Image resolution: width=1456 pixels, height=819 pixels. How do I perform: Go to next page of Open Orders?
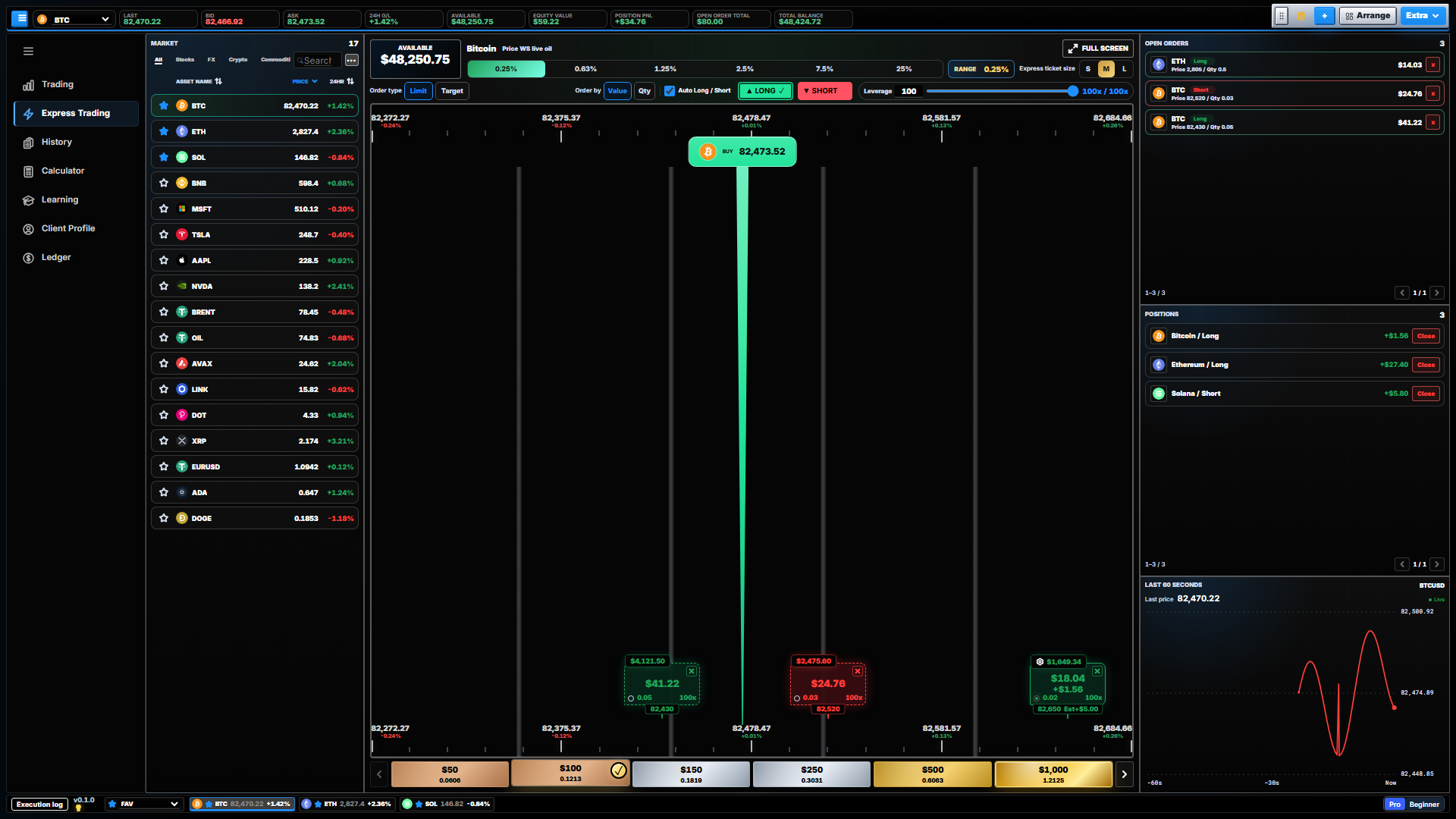click(1436, 293)
